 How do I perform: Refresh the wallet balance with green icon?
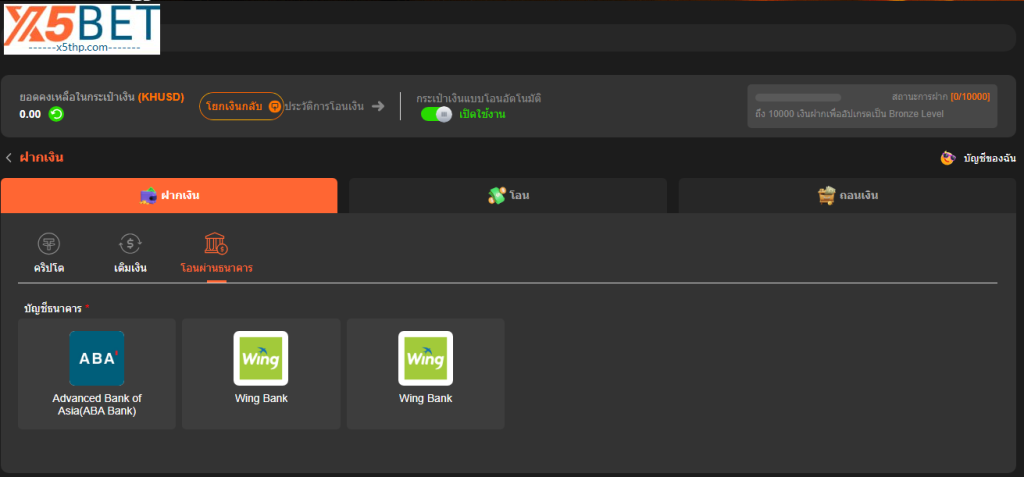(57, 114)
